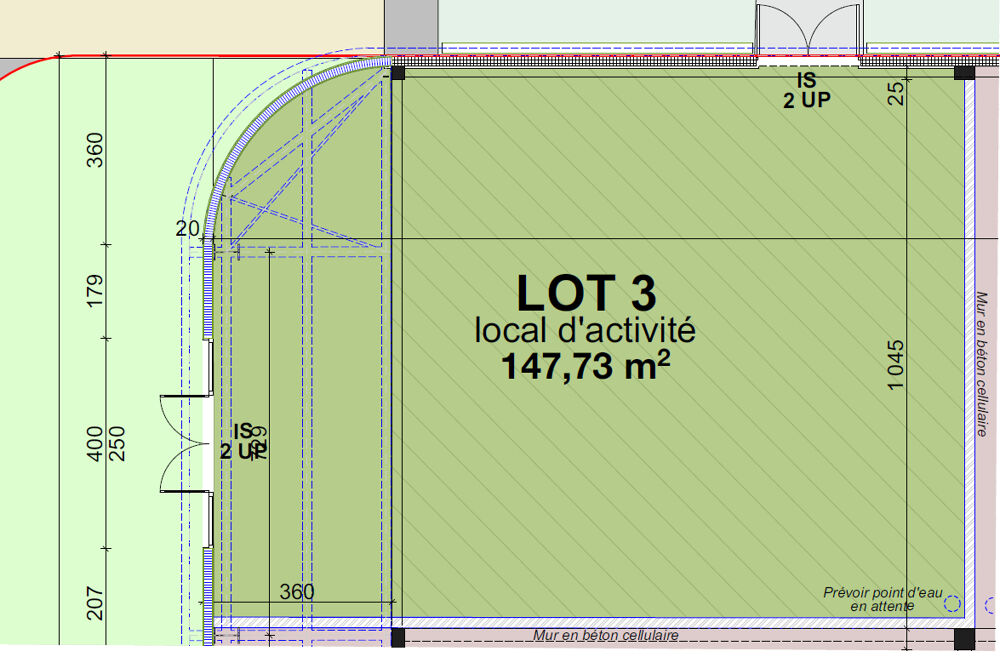
Task: Click the 25 dimension at top right
Action: [x=896, y=93]
